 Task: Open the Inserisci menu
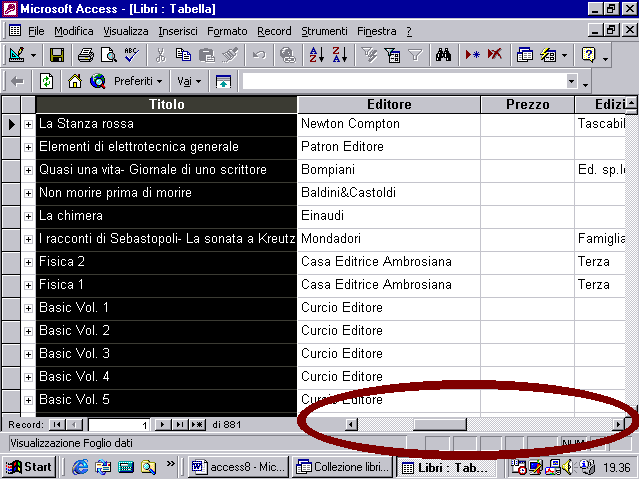tap(178, 31)
